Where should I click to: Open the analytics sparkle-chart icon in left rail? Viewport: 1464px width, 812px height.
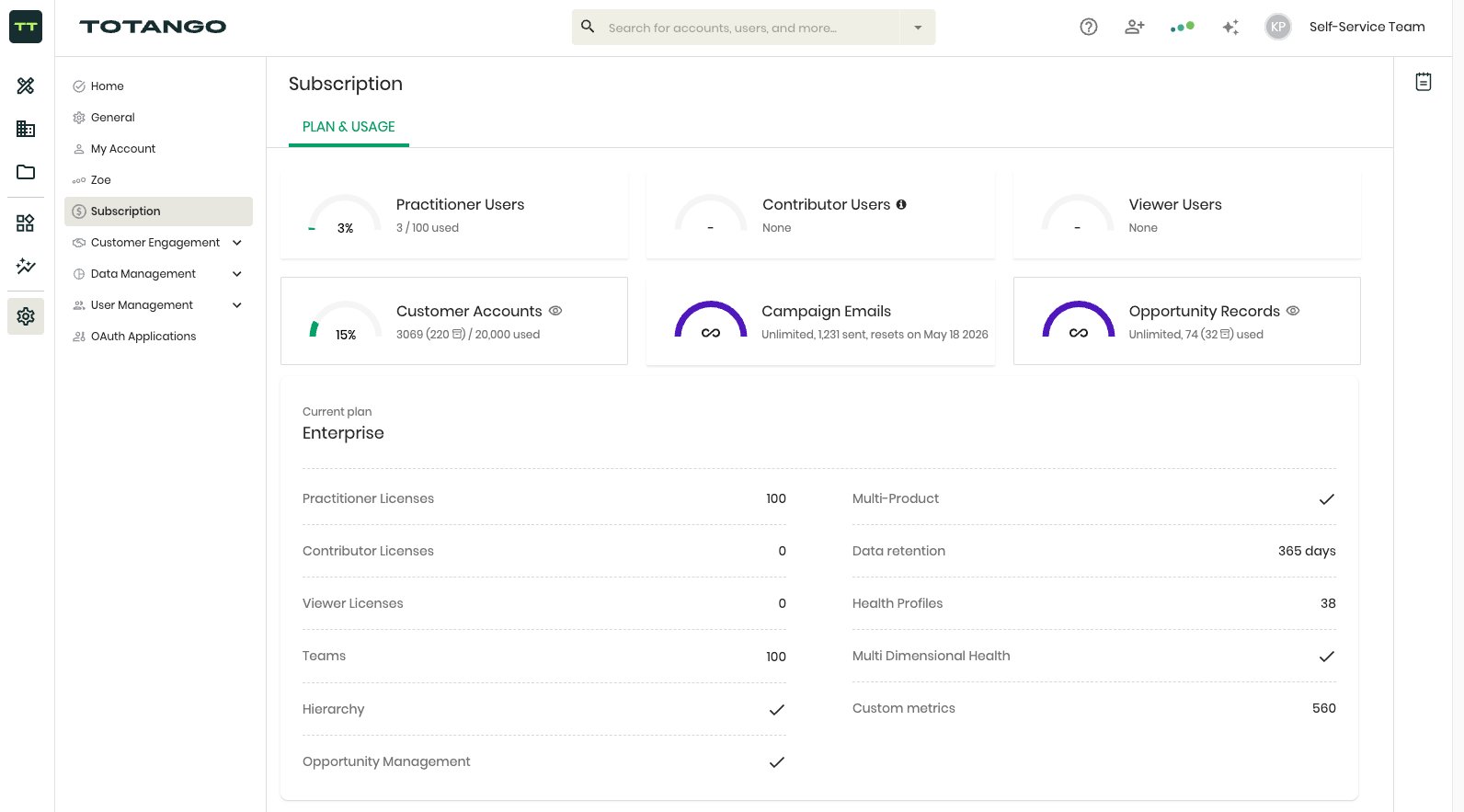click(x=26, y=266)
